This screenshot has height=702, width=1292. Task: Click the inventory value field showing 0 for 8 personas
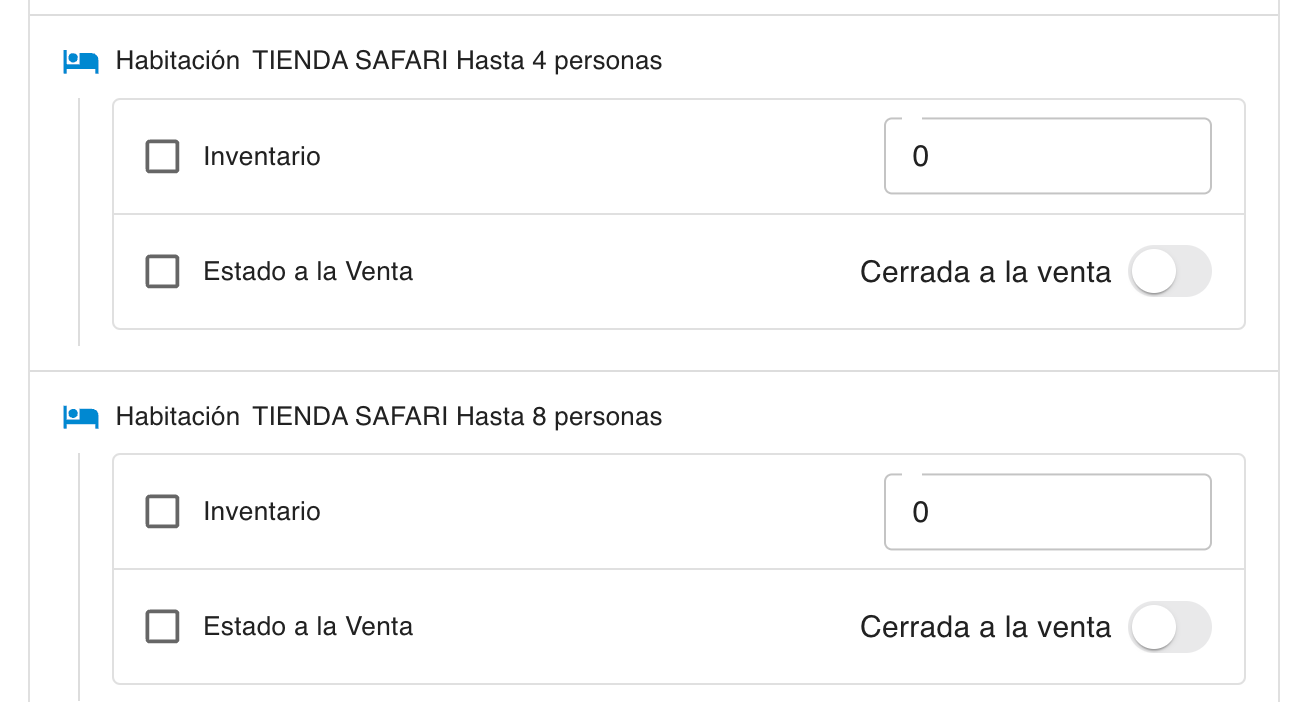tap(1047, 511)
